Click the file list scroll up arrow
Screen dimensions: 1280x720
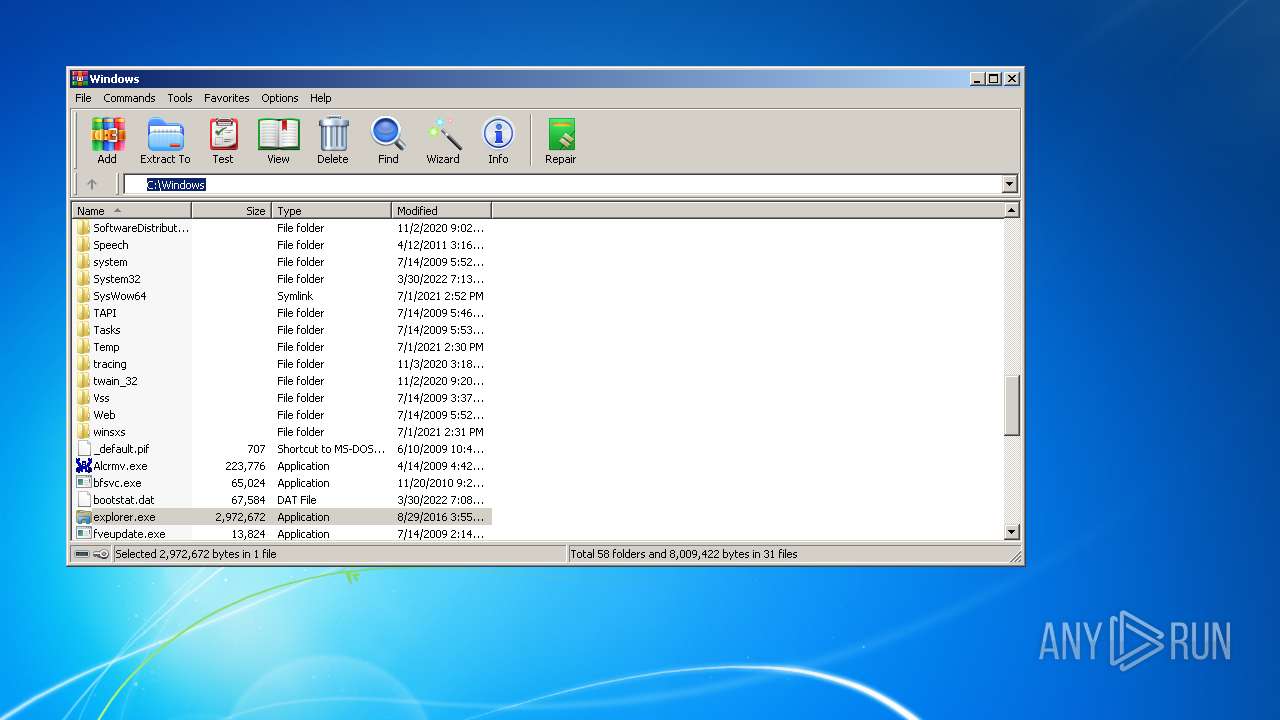point(1011,211)
